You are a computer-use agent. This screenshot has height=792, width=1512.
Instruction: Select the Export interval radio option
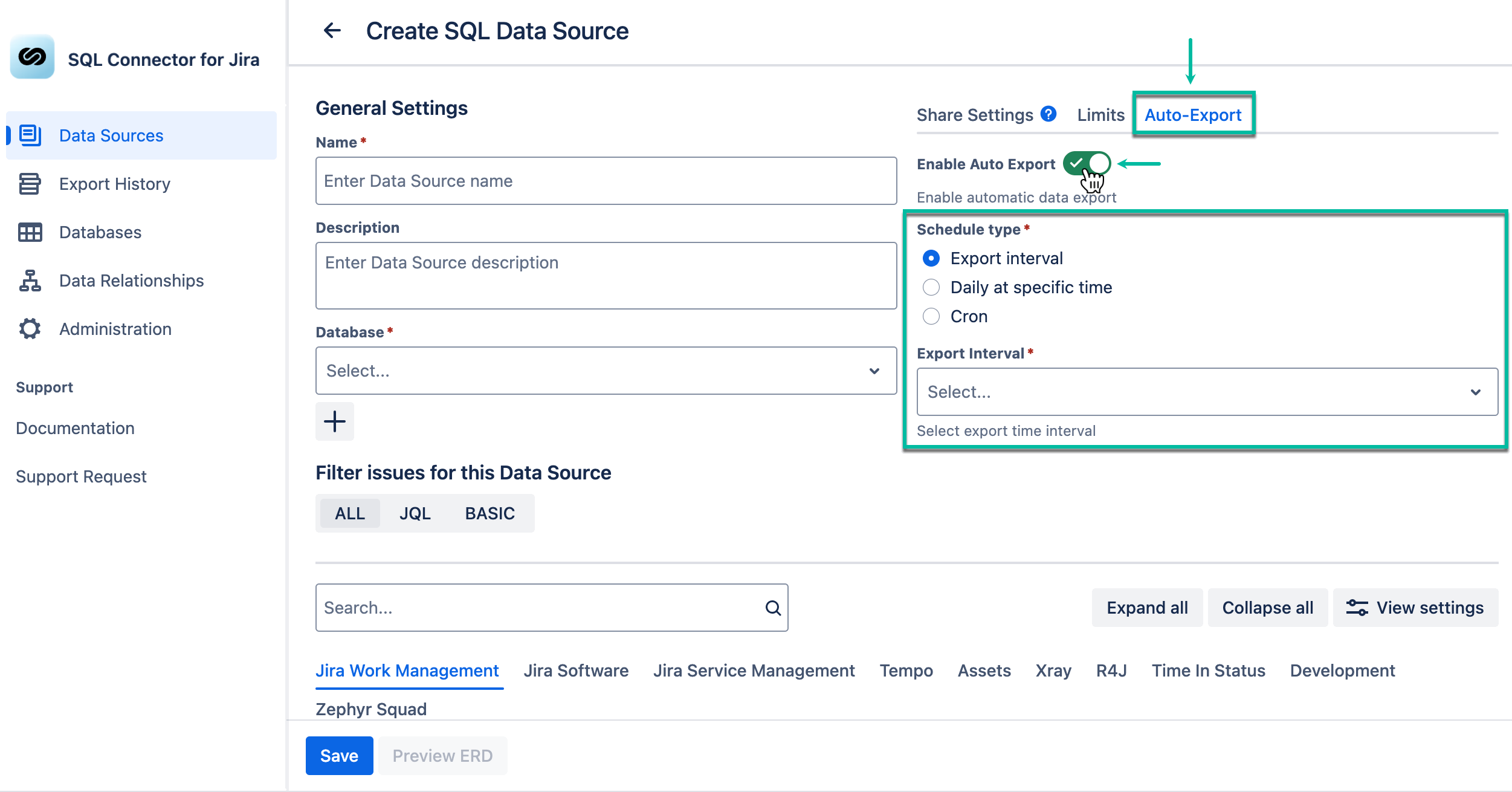tap(931, 258)
